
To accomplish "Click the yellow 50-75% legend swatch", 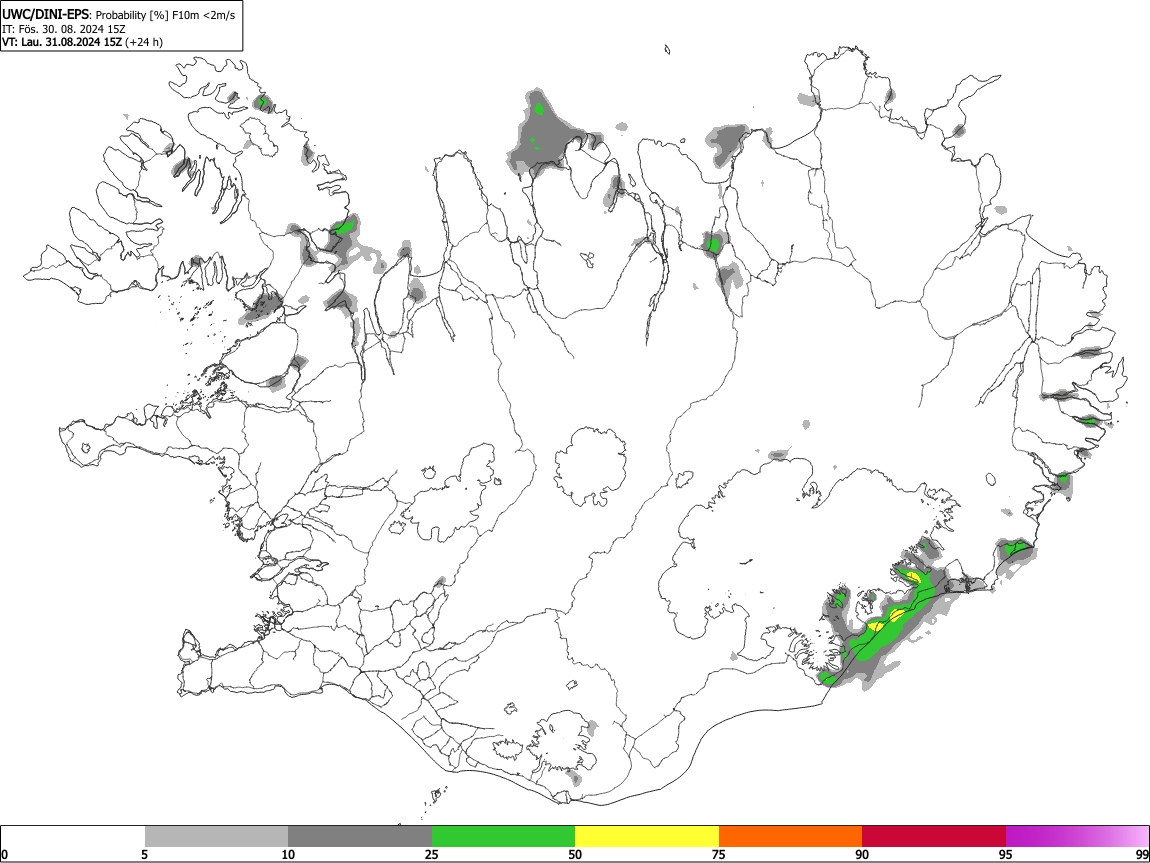I will click(647, 836).
